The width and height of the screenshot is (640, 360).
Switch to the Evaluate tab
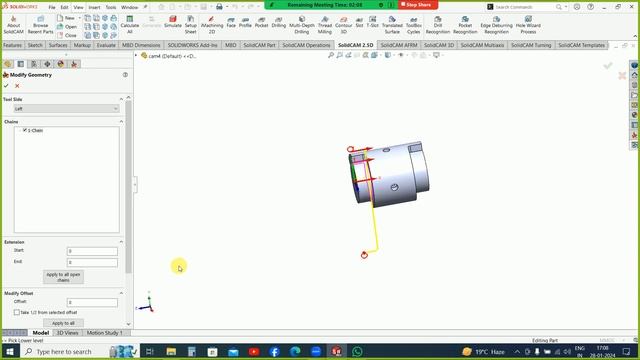pos(106,45)
